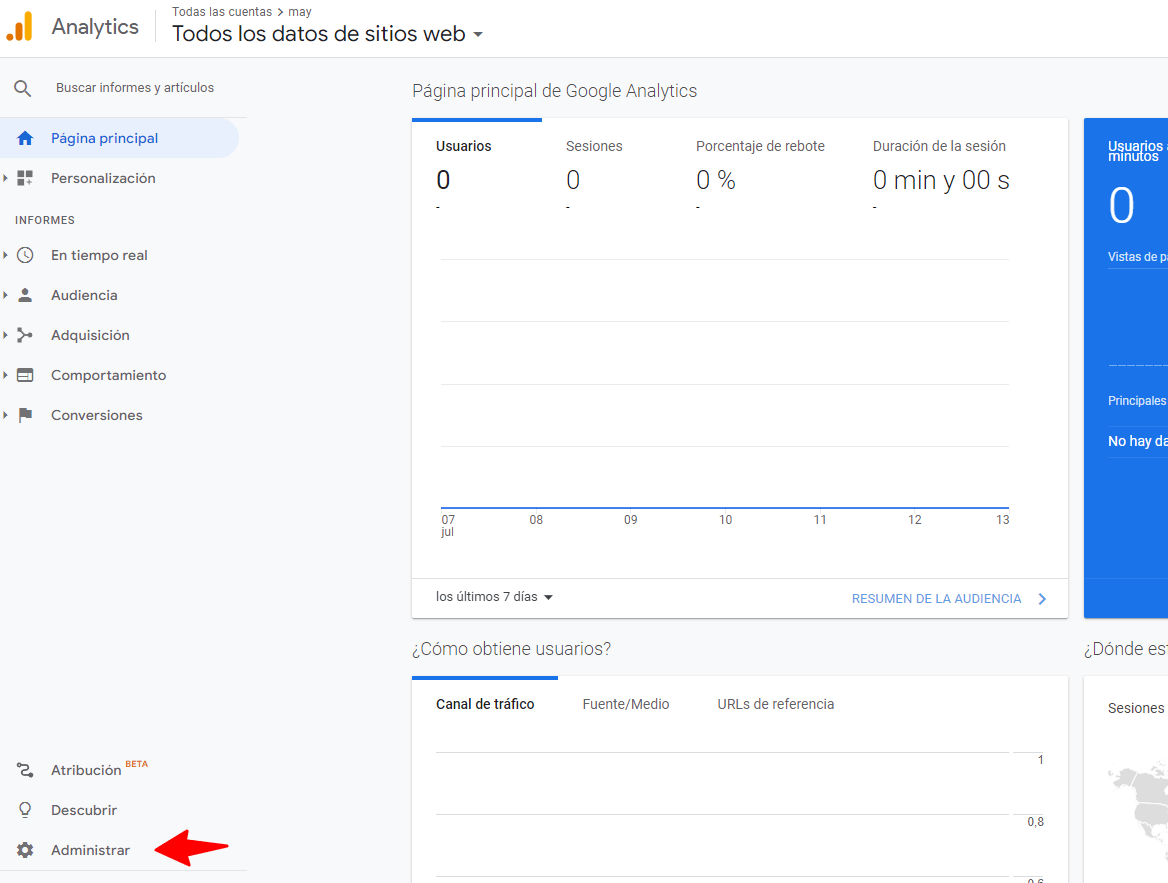The height and width of the screenshot is (883, 1168).
Task: Click the Atribución path icon
Action: [x=25, y=770]
